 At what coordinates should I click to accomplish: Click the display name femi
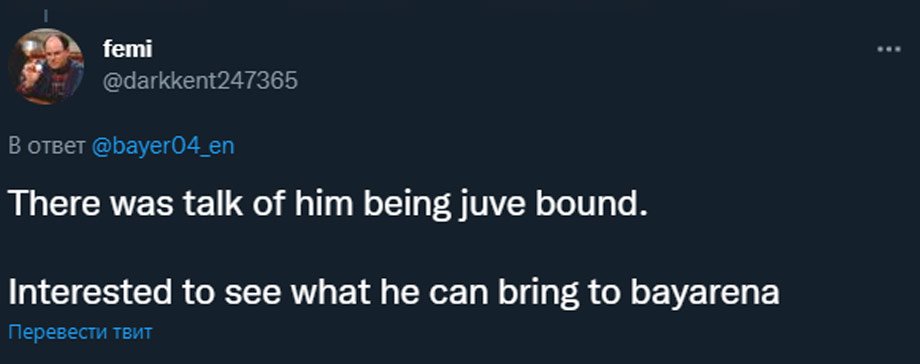click(x=127, y=50)
